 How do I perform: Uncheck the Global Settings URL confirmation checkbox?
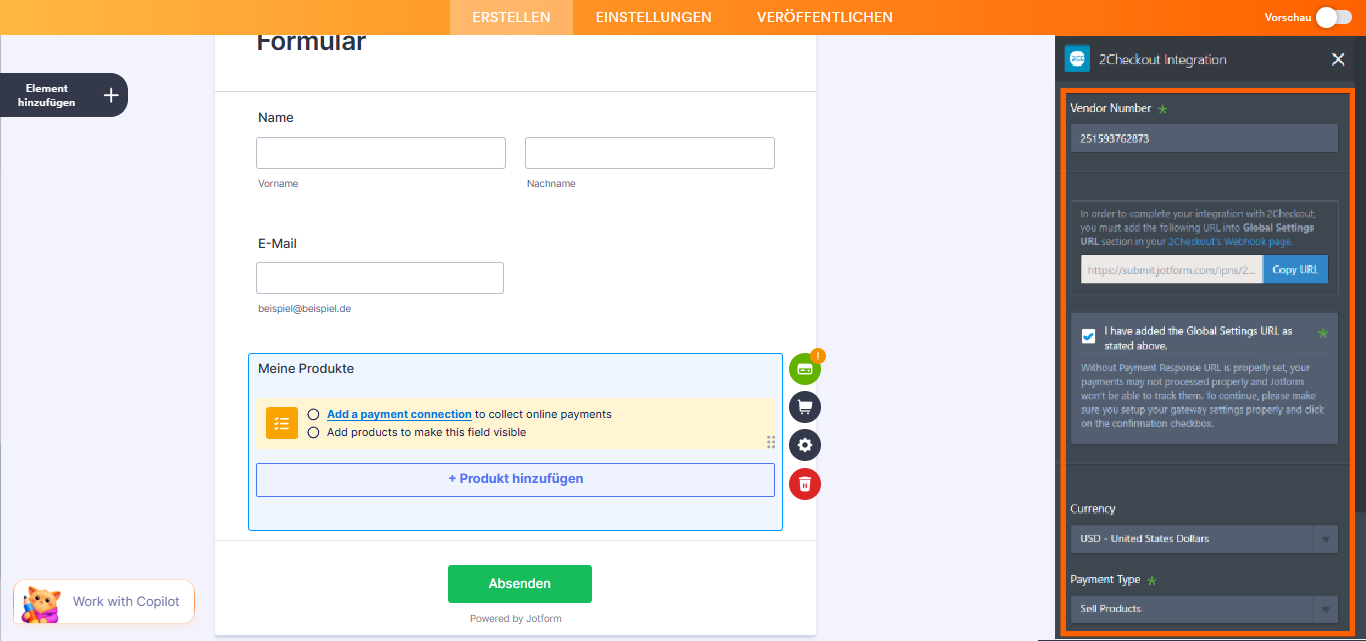click(x=1088, y=336)
